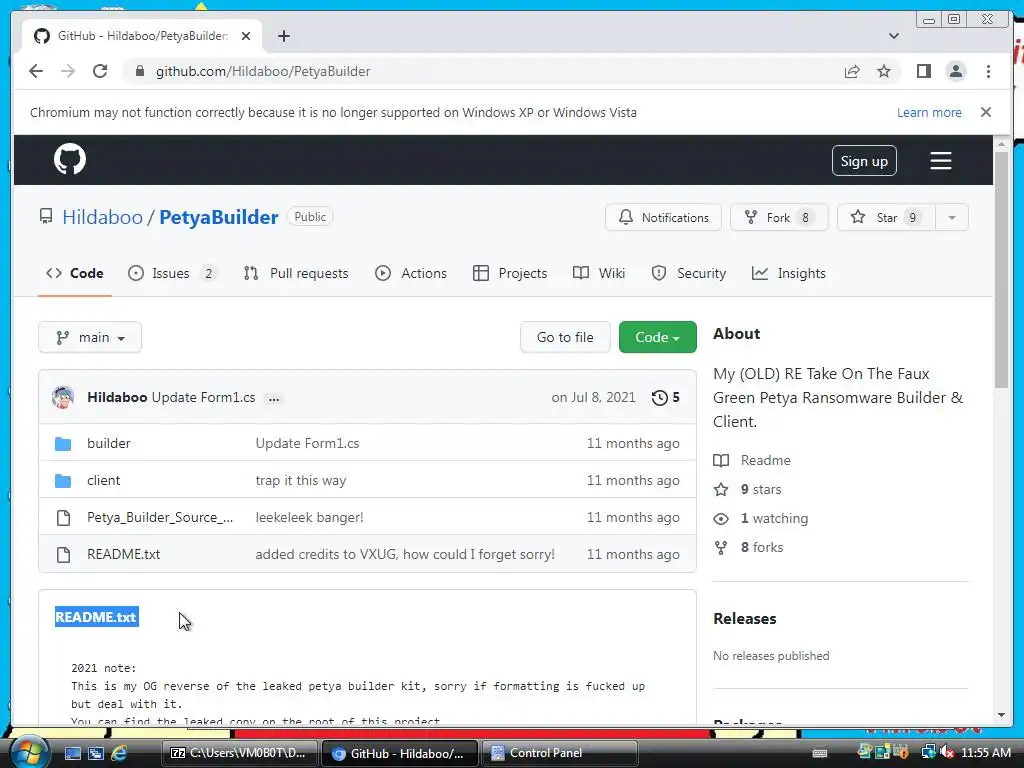Launch Internet Explorer from quick launch
The height and width of the screenshot is (768, 1024).
click(119, 753)
